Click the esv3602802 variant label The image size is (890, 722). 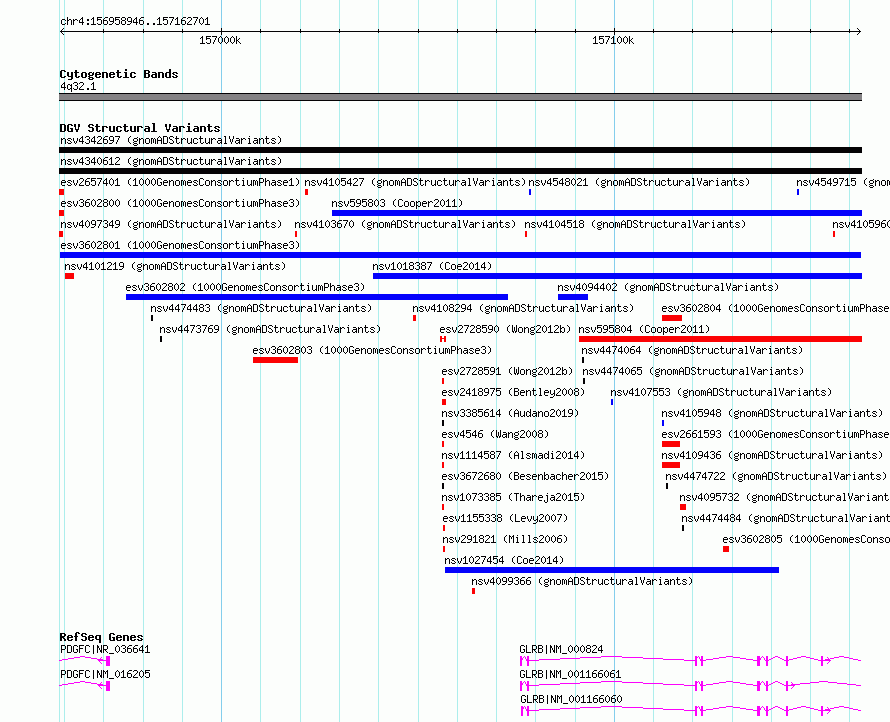tap(245, 287)
